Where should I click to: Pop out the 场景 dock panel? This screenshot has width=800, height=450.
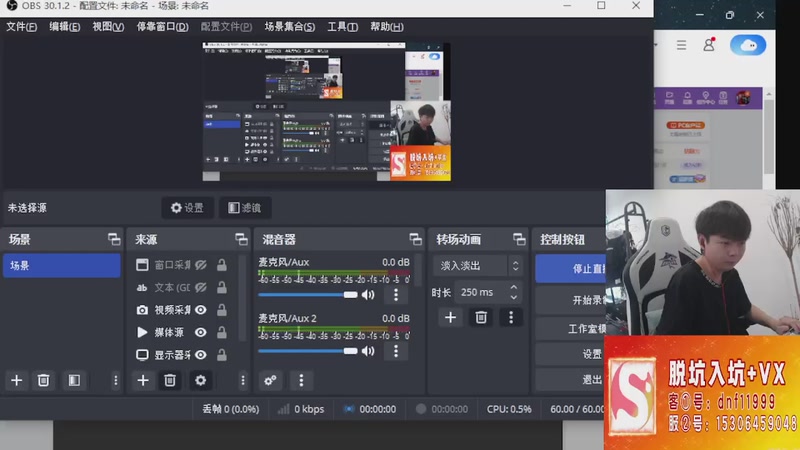tap(114, 239)
